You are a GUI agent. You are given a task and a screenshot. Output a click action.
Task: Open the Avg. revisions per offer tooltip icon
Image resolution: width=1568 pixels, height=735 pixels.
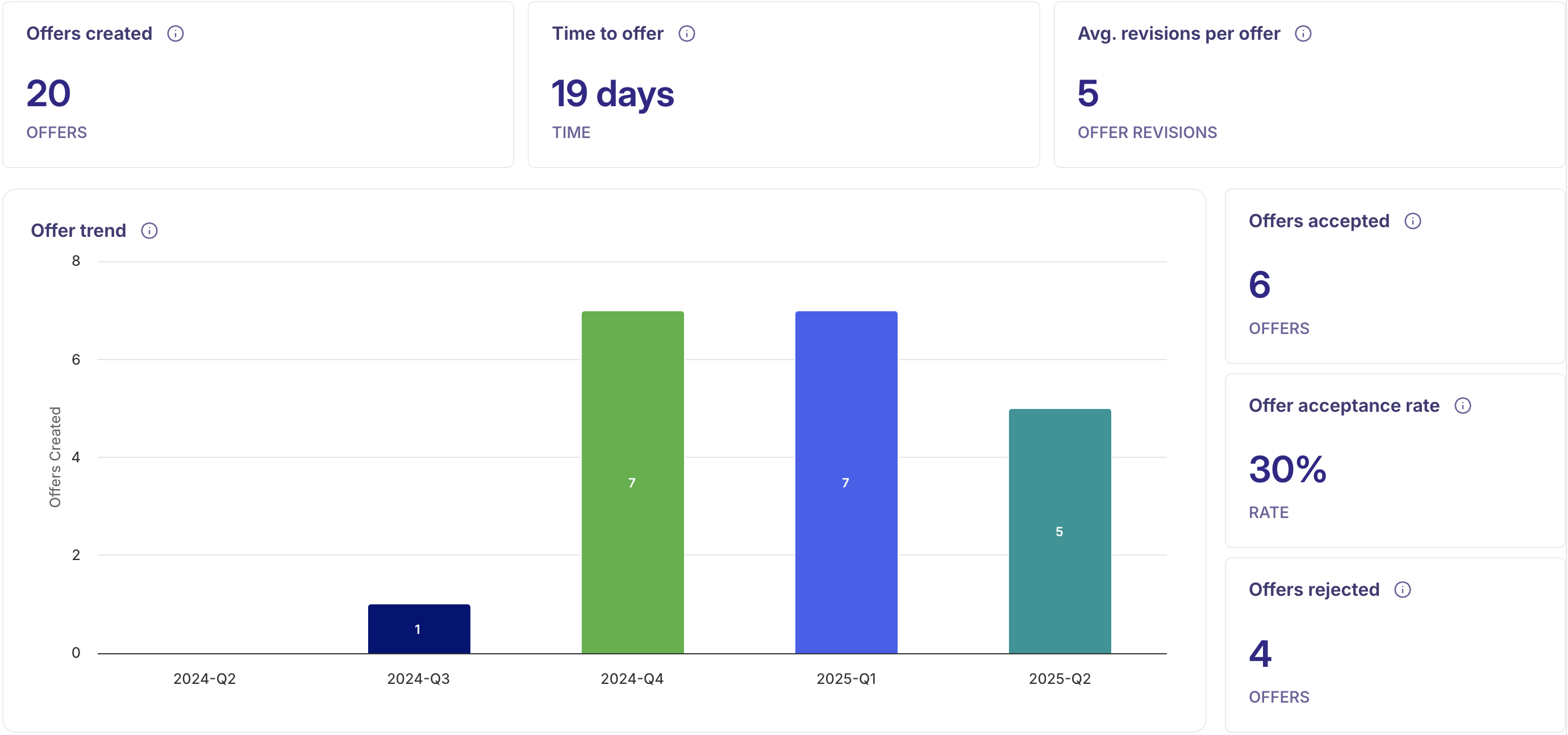pyautogui.click(x=1304, y=34)
